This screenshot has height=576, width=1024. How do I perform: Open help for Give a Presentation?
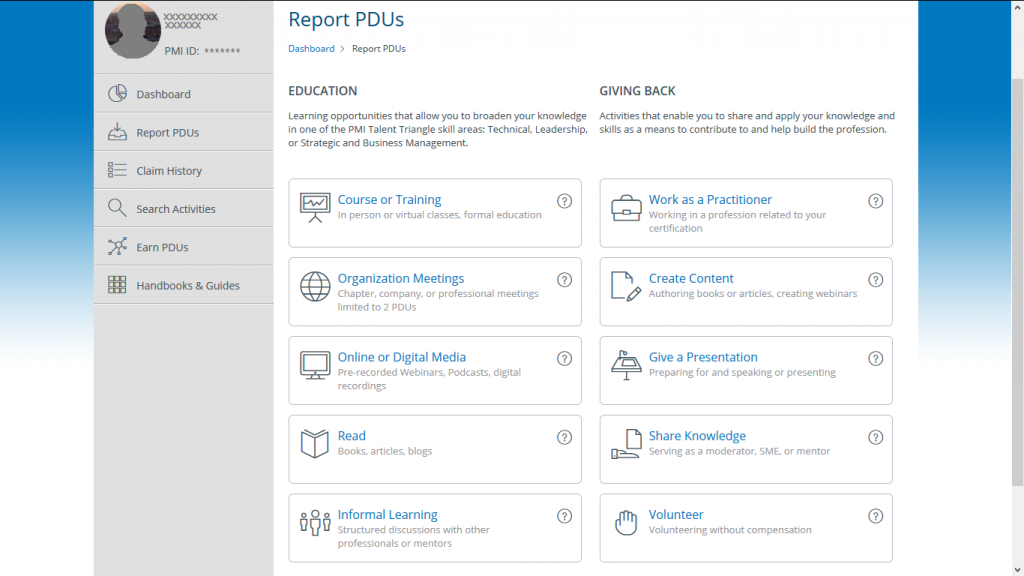pyautogui.click(x=875, y=359)
